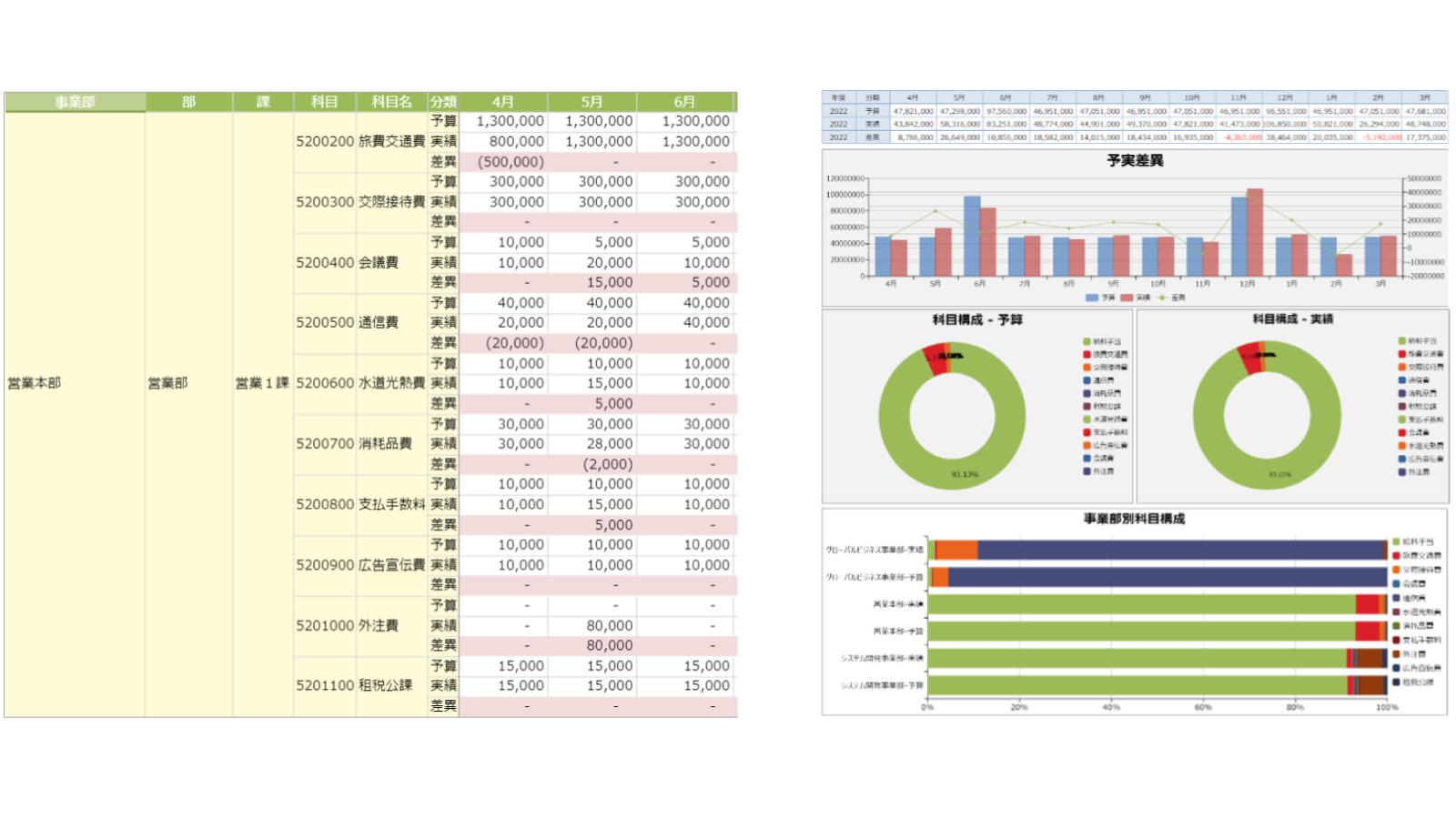The height and width of the screenshot is (819, 1456).
Task: Click the 営業1課 section cell
Action: tap(262, 383)
